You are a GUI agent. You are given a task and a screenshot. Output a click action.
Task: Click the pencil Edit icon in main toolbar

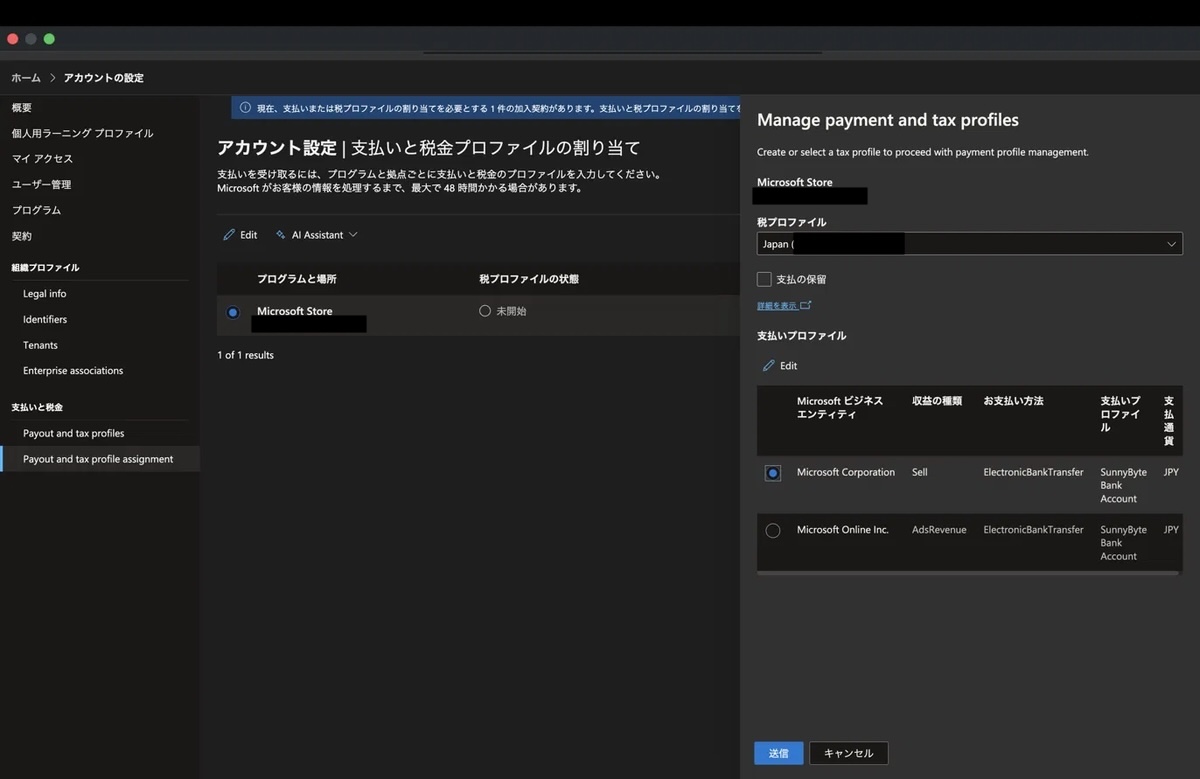click(229, 235)
